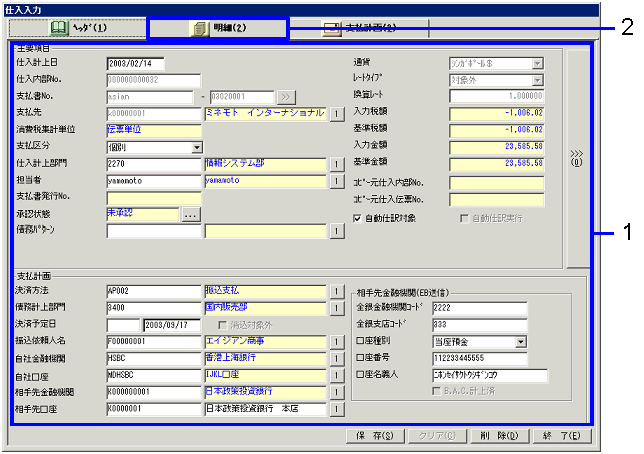Viewport: 644px width, 454px height.
Task: Click the 未承認 approval status text
Action: coord(120,213)
